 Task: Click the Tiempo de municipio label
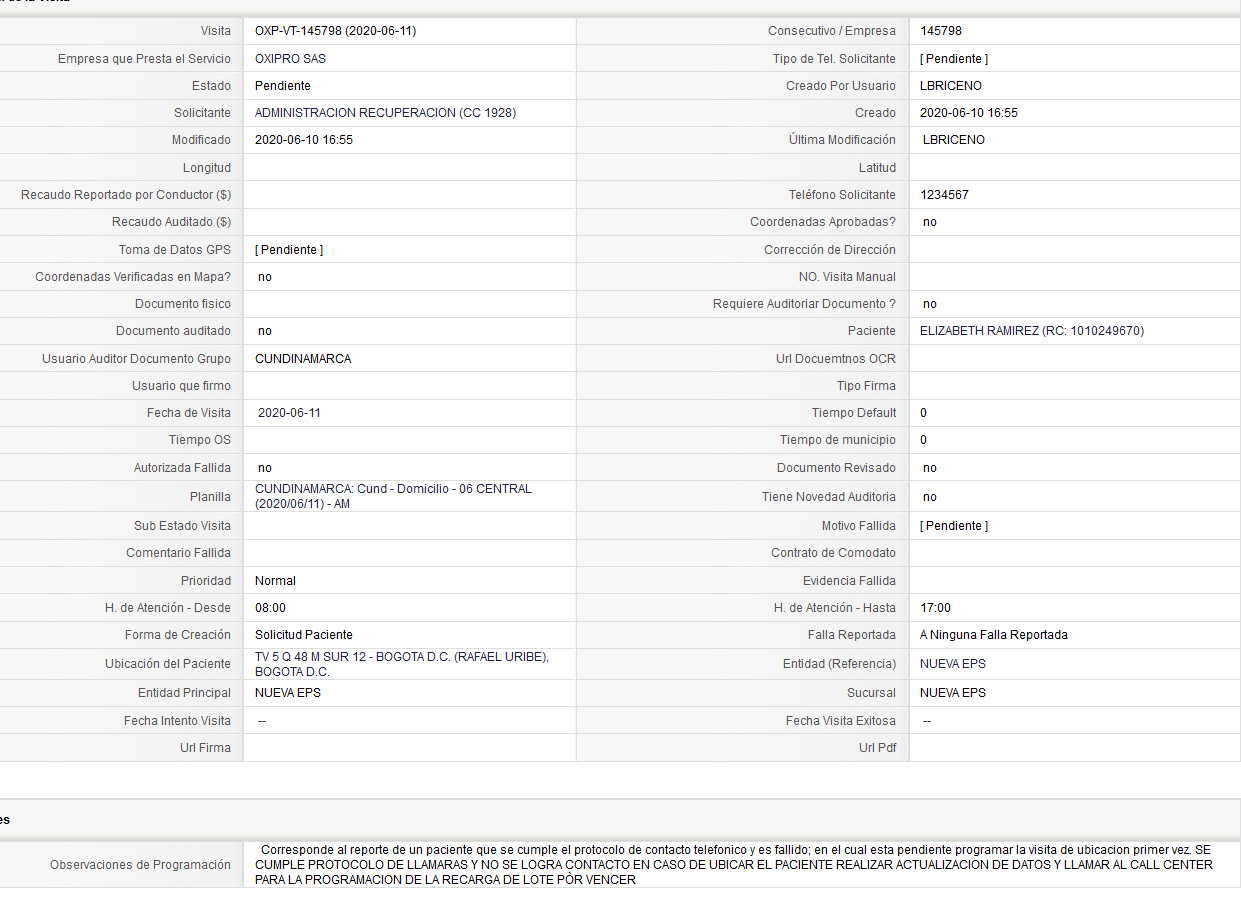(838, 440)
